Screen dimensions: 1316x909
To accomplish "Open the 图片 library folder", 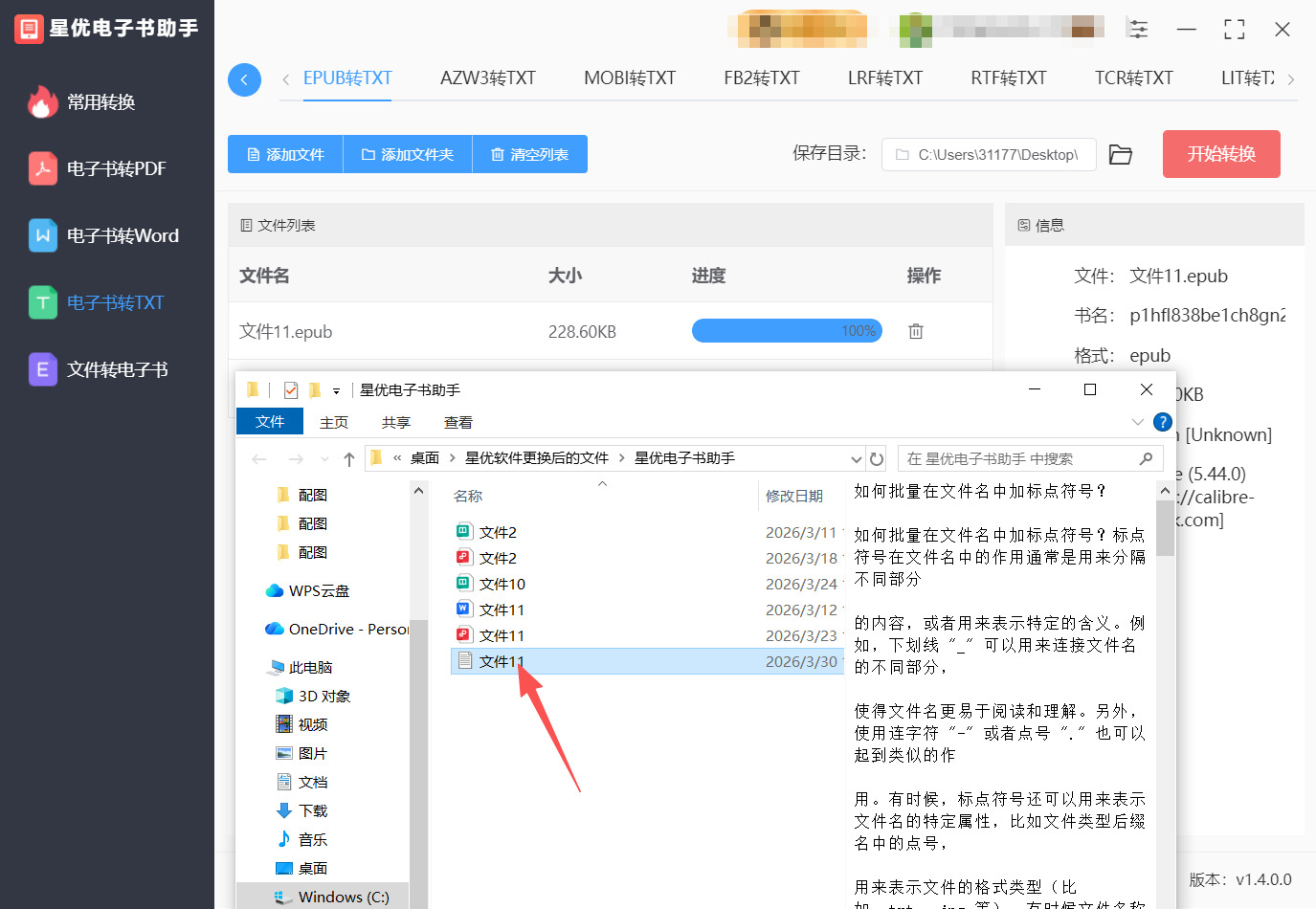I will [301, 754].
